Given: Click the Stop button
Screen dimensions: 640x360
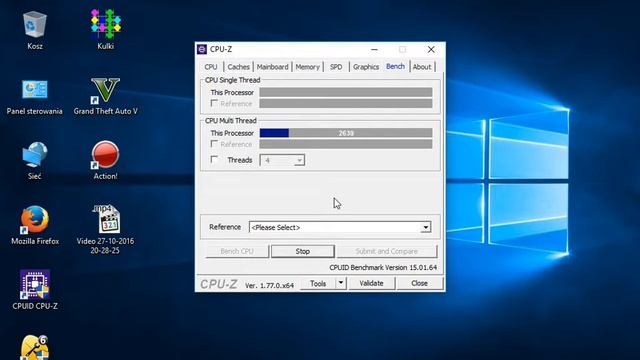Looking at the screenshot, I should pyautogui.click(x=303, y=251).
